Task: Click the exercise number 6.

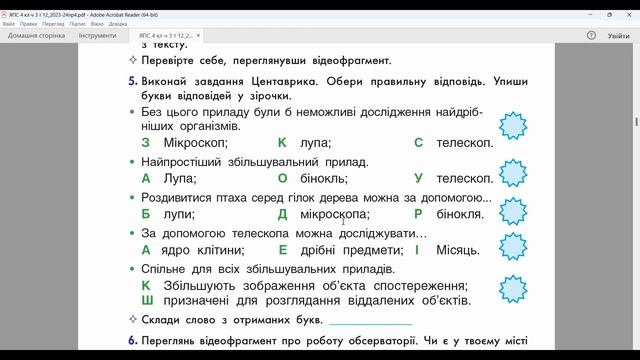Action: [x=133, y=340]
